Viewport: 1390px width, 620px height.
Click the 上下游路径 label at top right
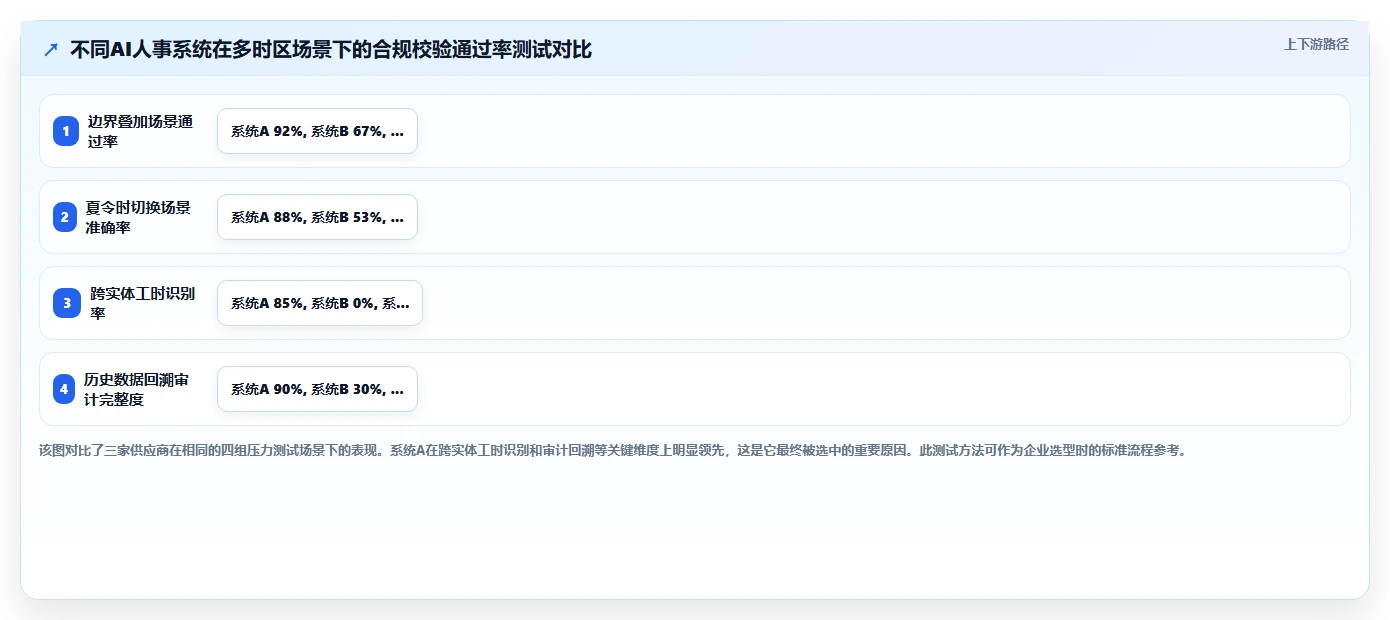click(x=1316, y=44)
